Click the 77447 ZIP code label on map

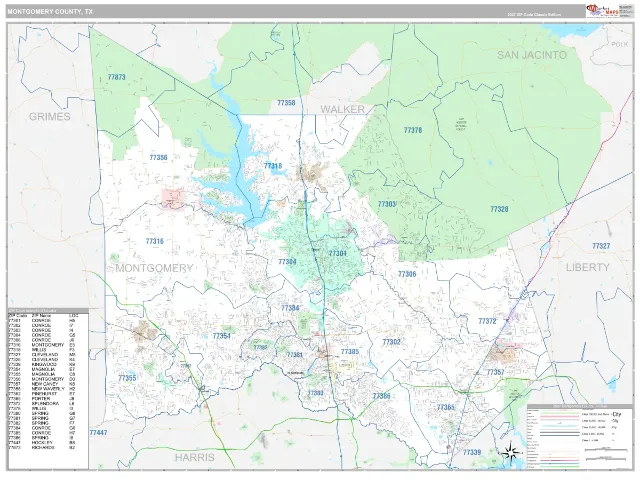(98, 432)
